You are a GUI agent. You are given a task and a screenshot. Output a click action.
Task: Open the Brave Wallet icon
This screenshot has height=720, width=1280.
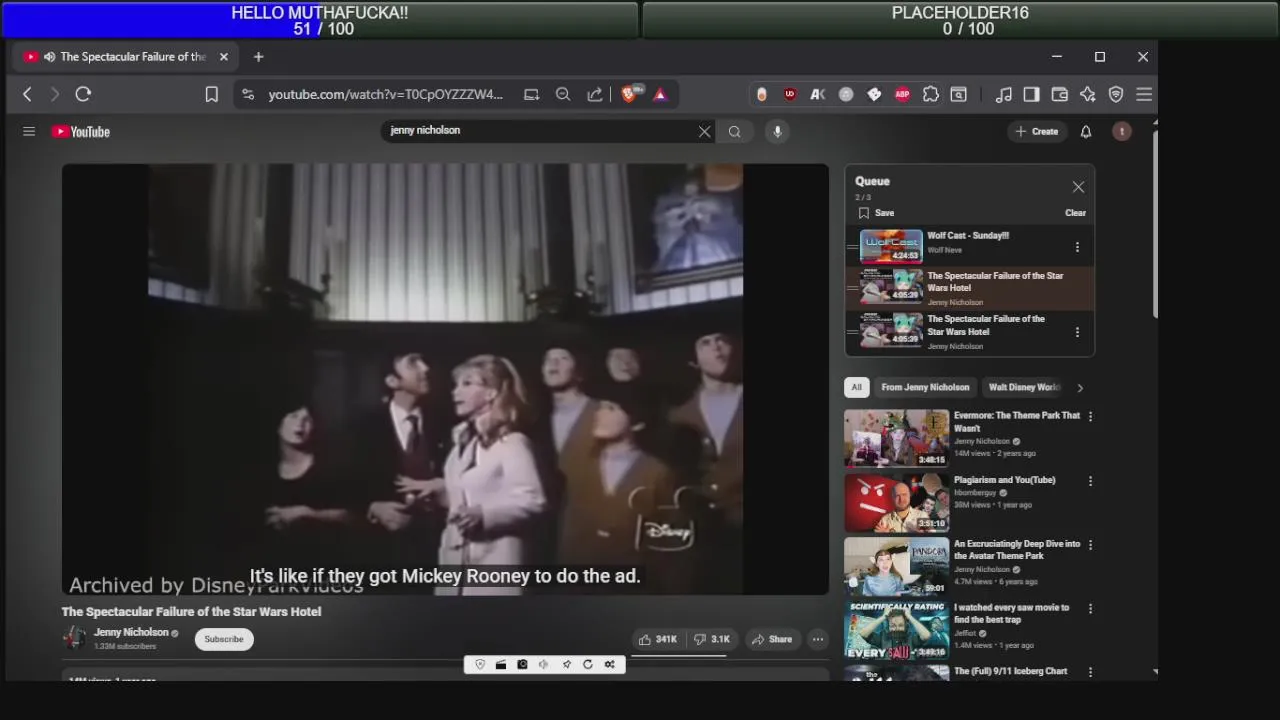1059,94
